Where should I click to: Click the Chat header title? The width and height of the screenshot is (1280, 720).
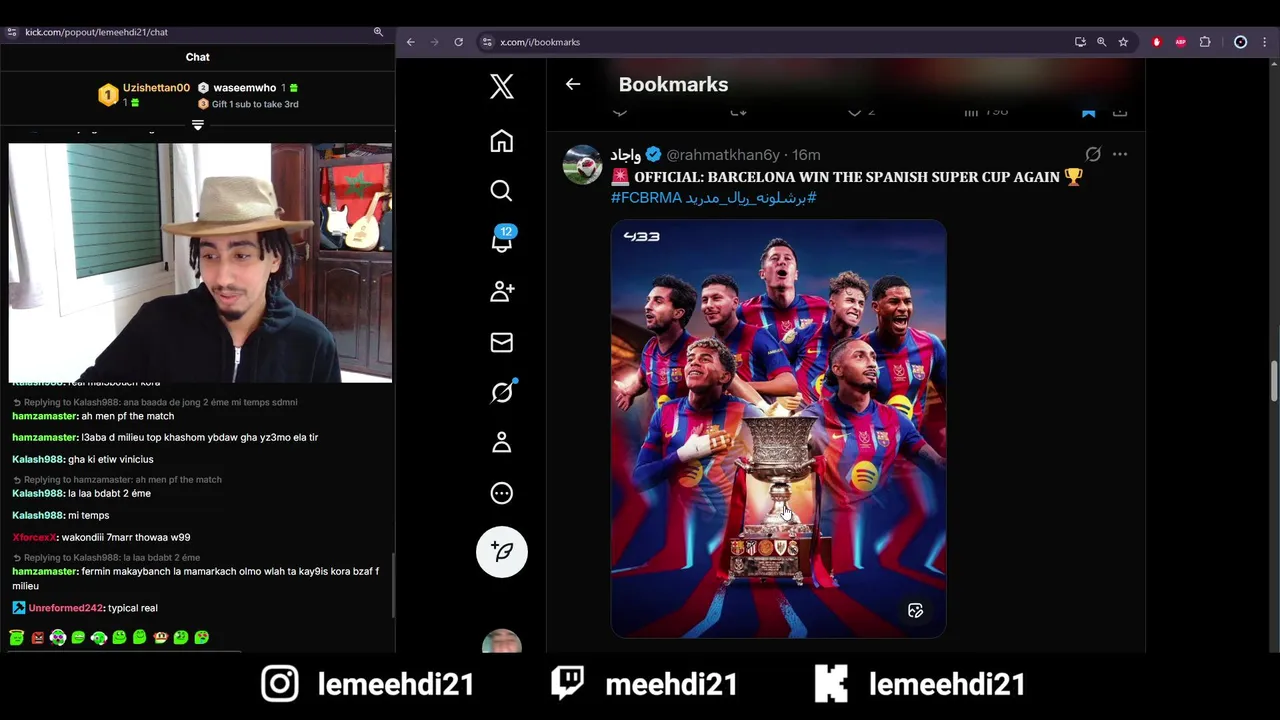point(197,57)
